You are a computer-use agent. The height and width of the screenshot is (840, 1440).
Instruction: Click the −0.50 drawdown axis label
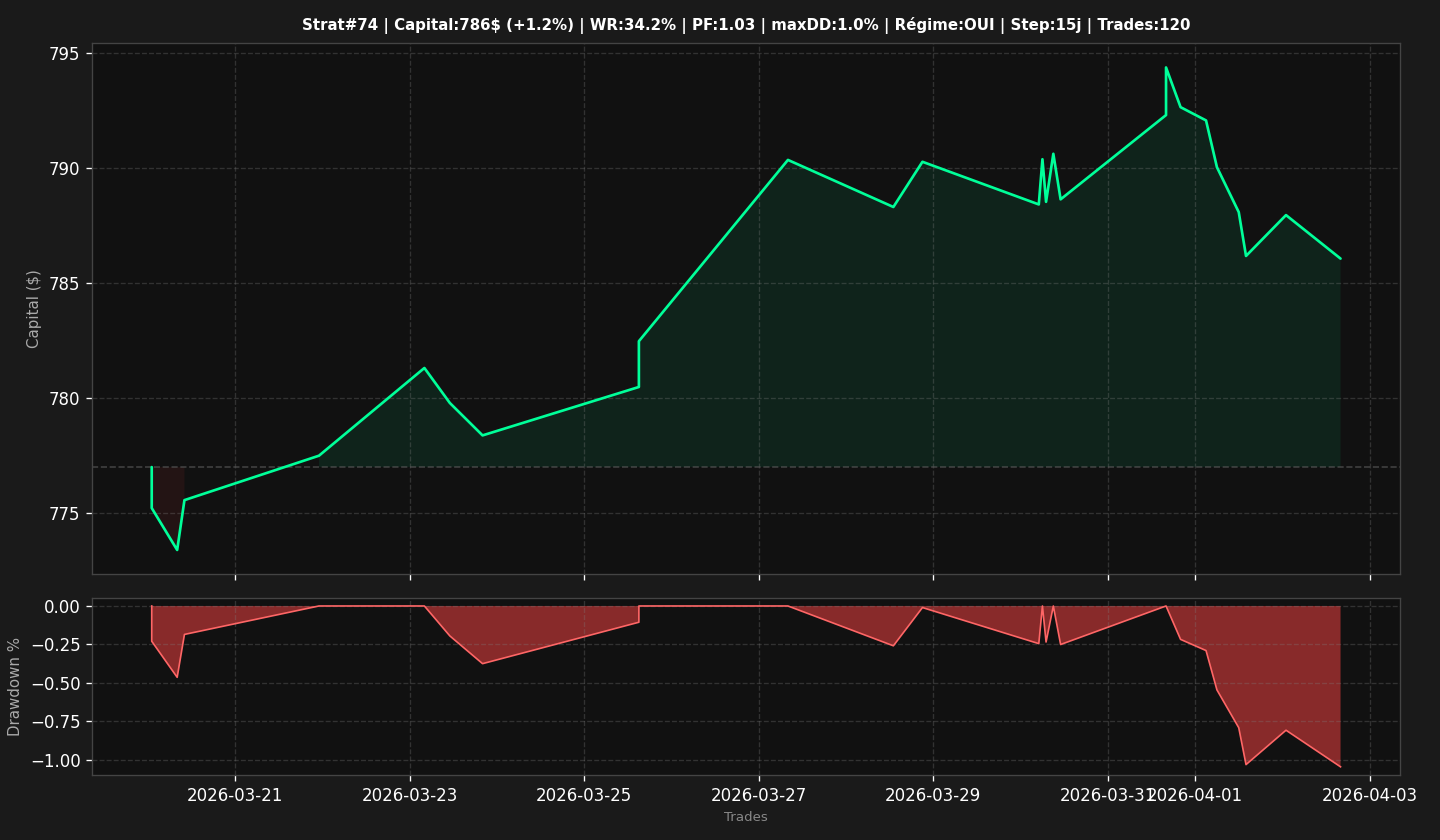click(59, 683)
